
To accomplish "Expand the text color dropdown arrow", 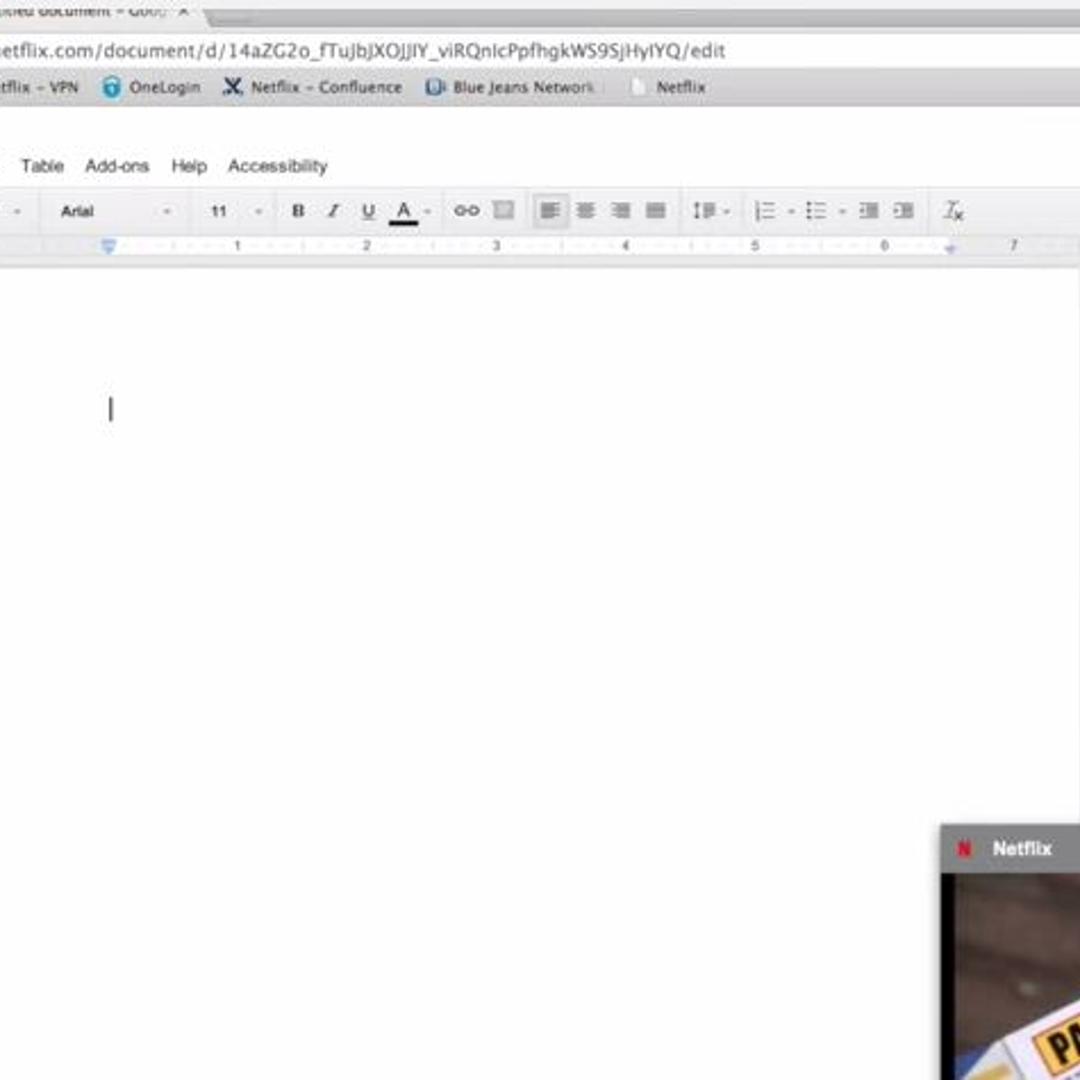I will click(428, 211).
